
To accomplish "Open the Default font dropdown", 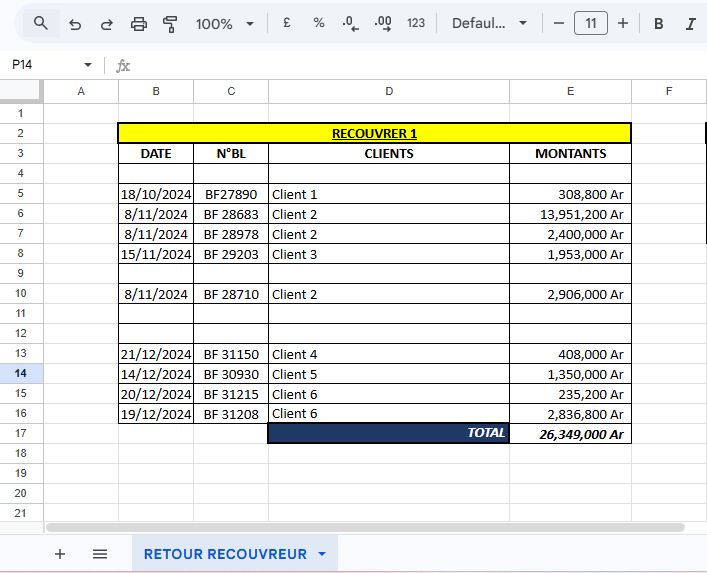I will (x=489, y=23).
